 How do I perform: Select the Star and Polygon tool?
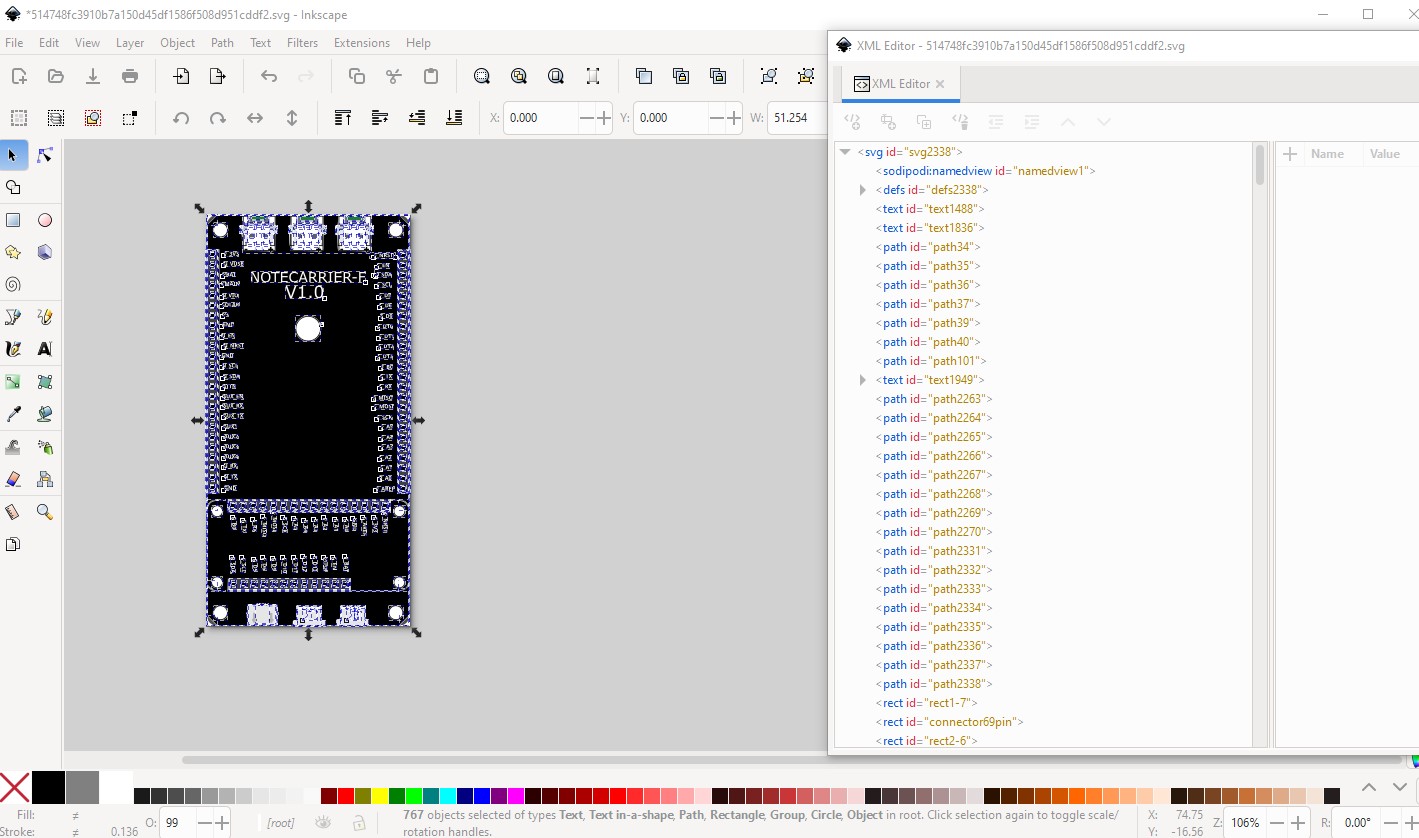pos(13,252)
